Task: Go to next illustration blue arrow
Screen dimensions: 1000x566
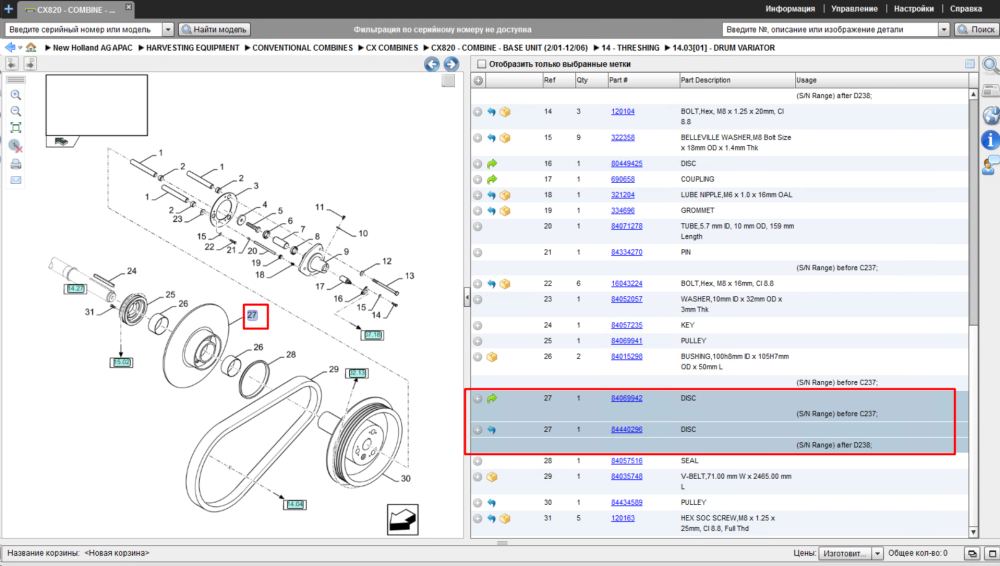Action: [451, 64]
